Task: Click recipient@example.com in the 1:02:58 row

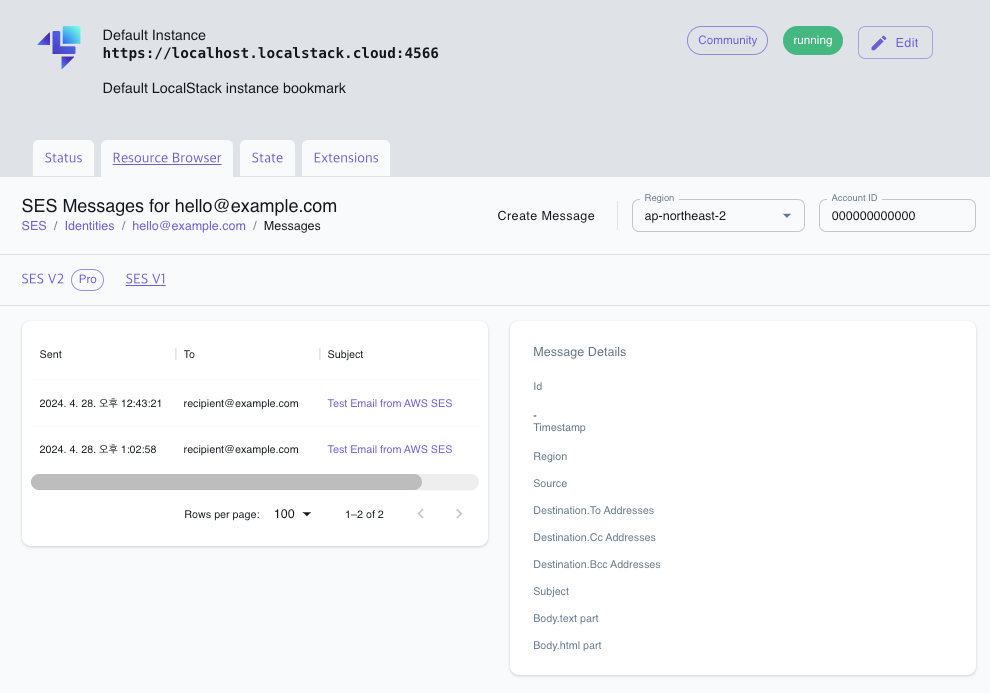Action: [x=241, y=449]
